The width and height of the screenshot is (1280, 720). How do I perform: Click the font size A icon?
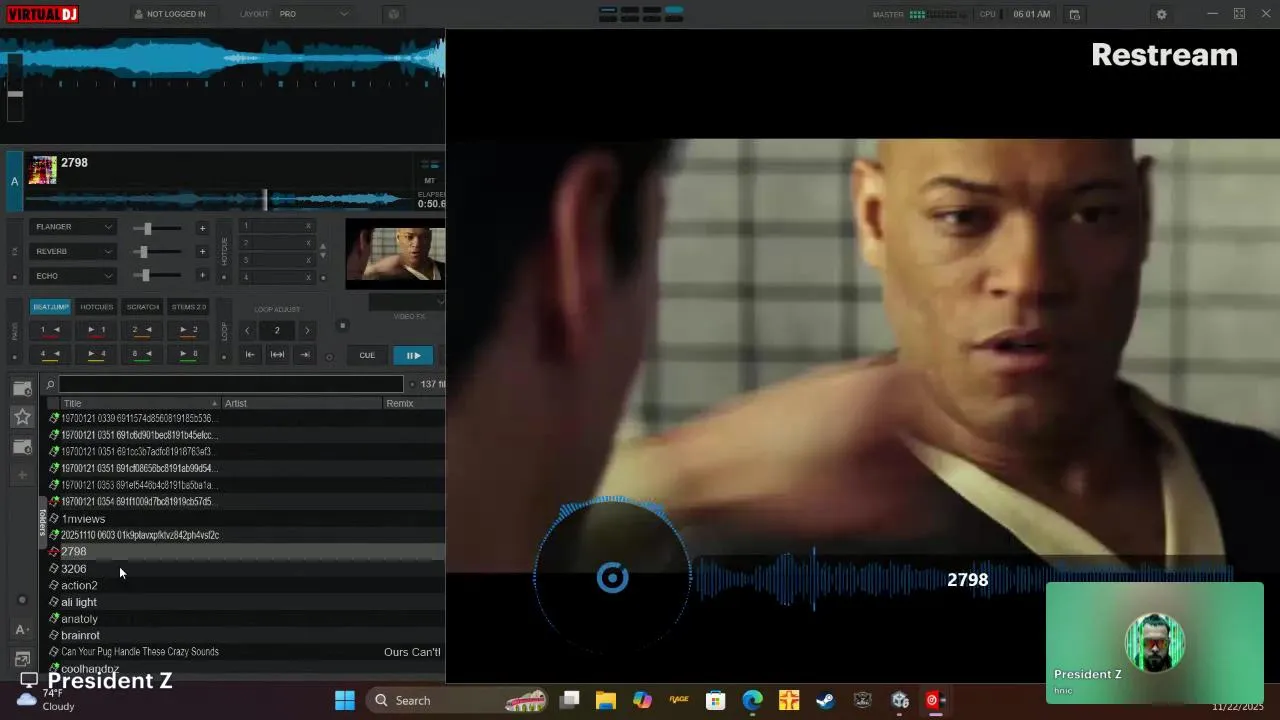tap(22, 629)
